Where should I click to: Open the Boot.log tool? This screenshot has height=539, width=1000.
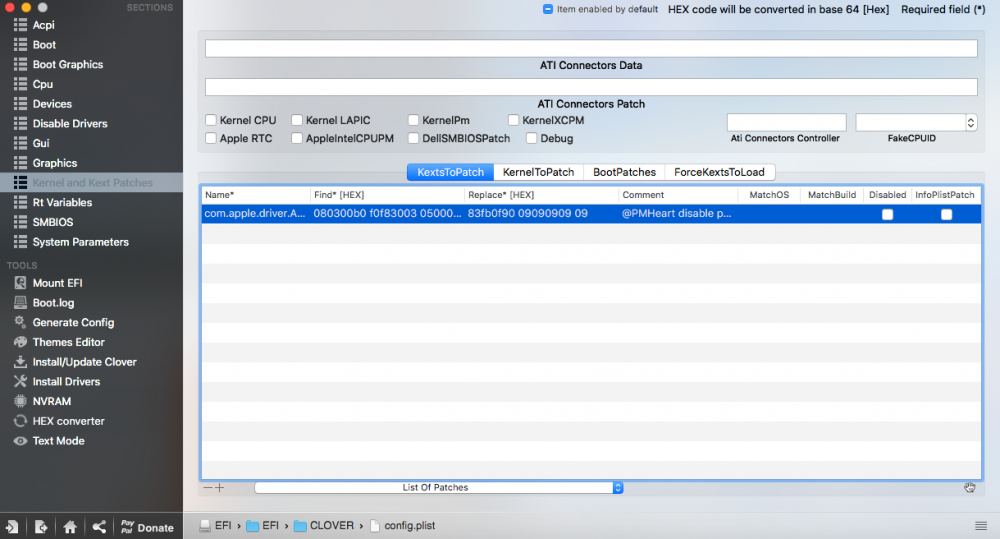(x=54, y=303)
